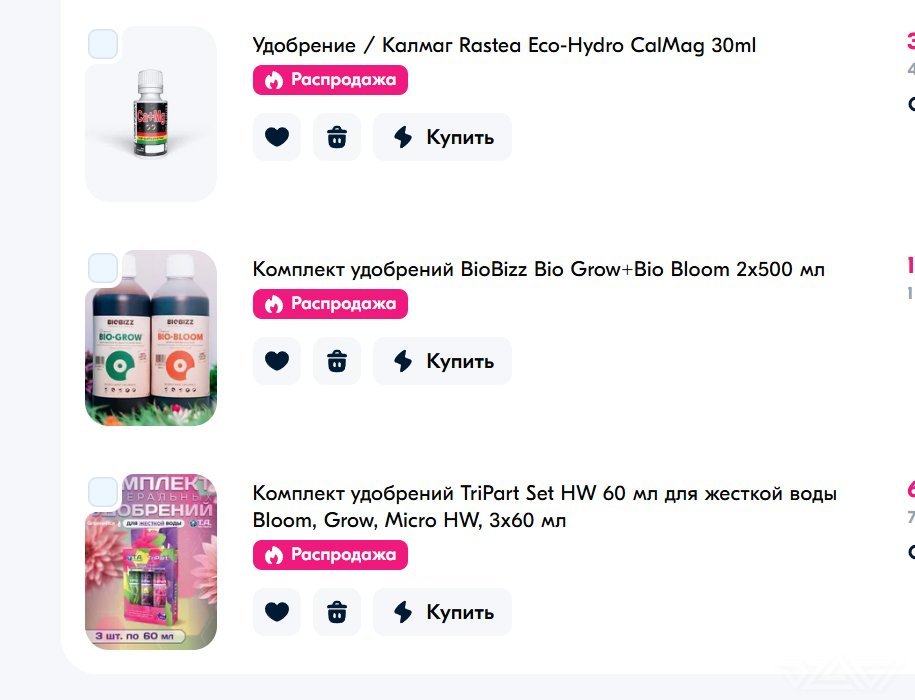Open TriPart pink box product image

pyautogui.click(x=151, y=562)
